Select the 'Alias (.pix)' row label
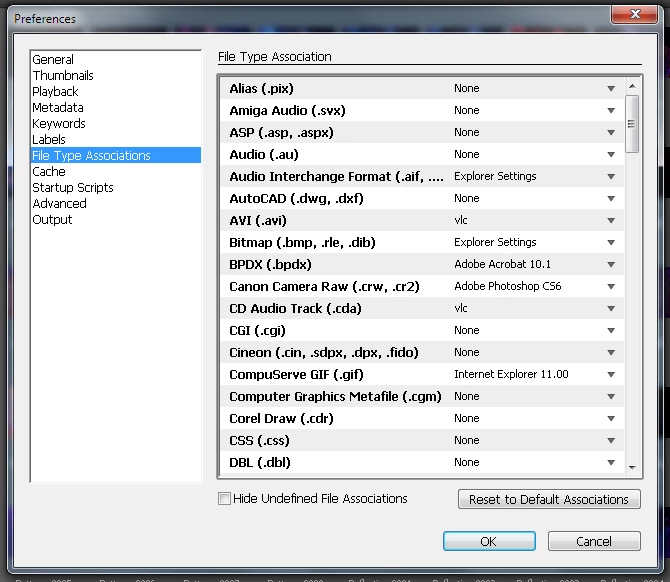 262,88
